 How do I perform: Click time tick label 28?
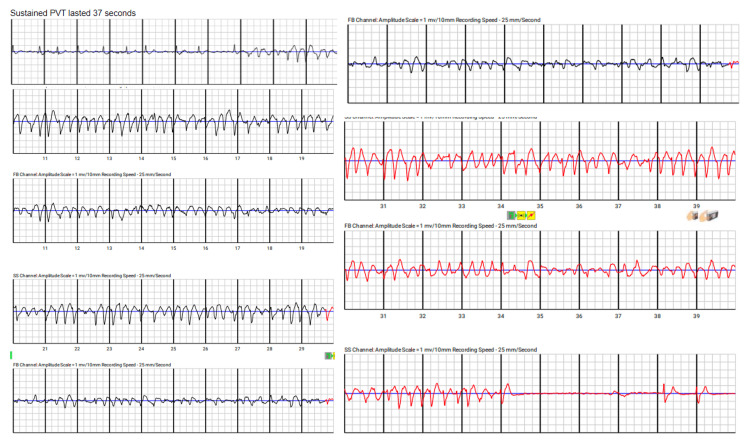pyautogui.click(x=269, y=349)
